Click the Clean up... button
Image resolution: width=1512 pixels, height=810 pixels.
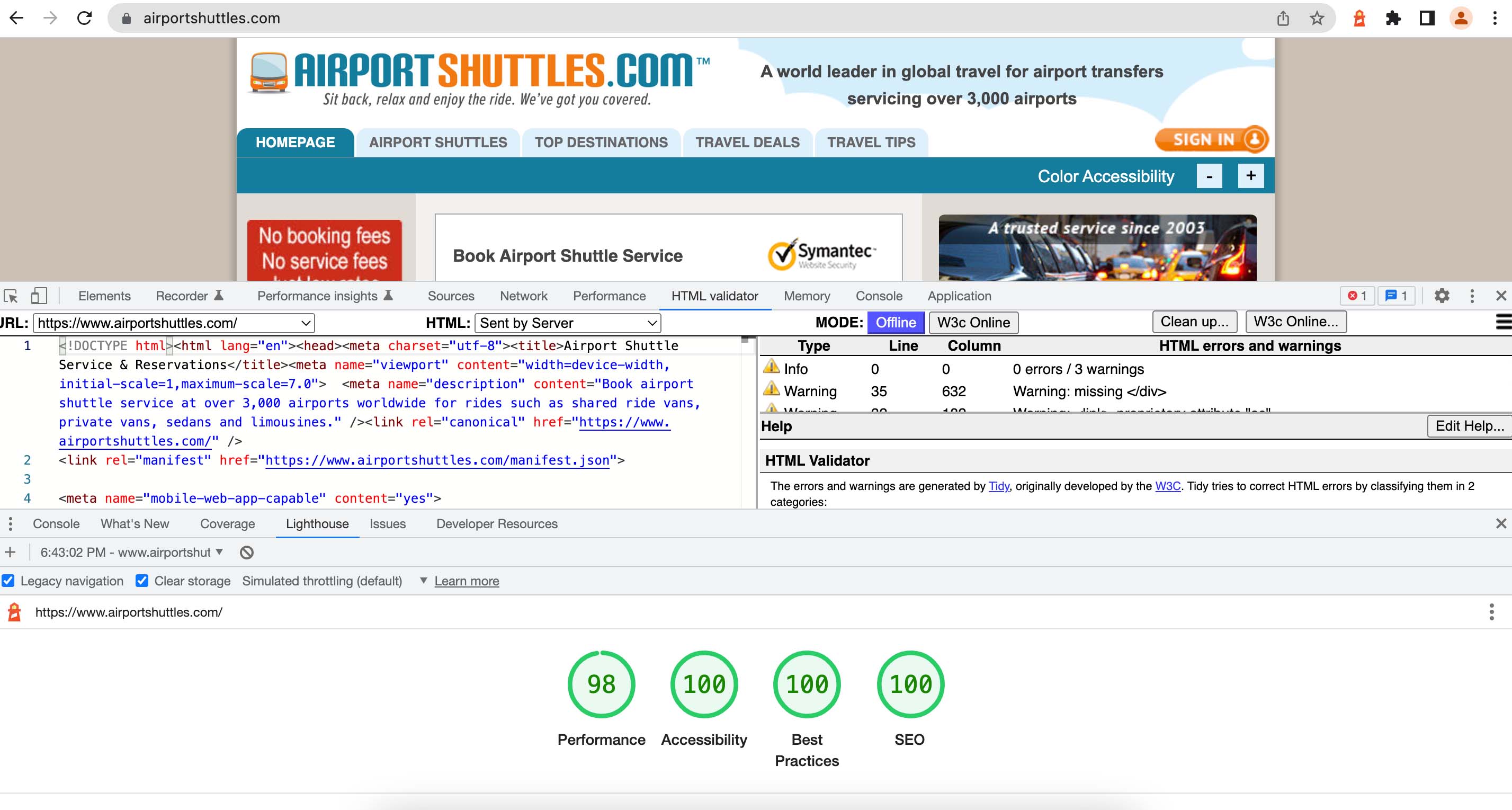(x=1194, y=322)
